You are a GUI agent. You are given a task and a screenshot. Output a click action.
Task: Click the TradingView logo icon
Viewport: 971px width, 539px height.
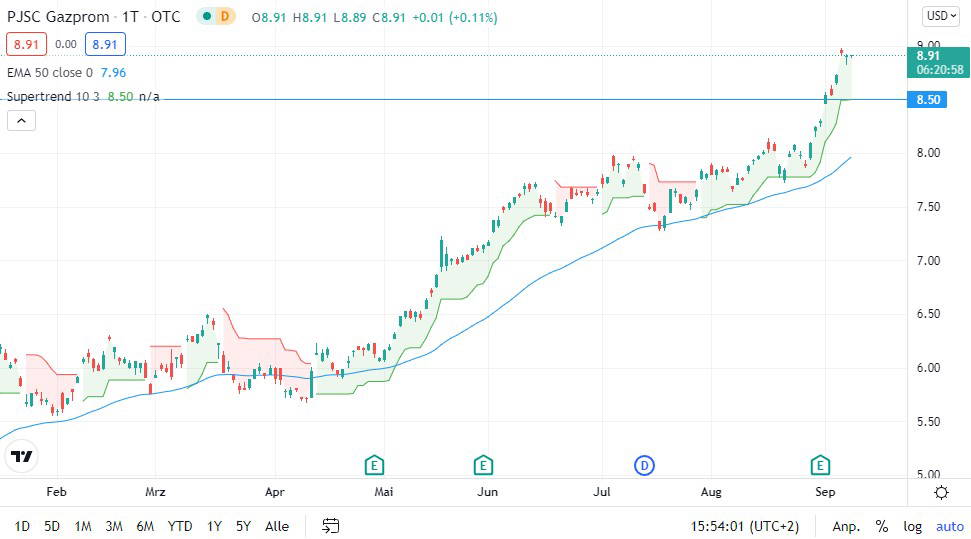pyautogui.click(x=22, y=457)
